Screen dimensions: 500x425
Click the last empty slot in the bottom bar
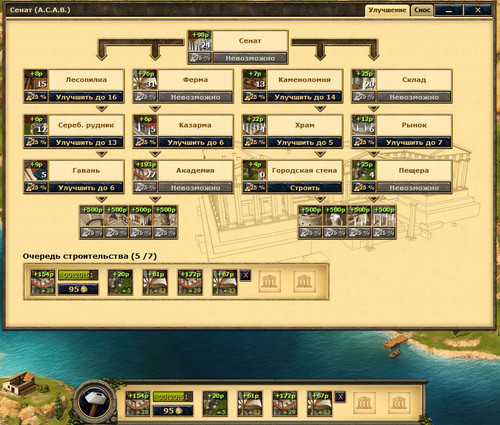399,403
